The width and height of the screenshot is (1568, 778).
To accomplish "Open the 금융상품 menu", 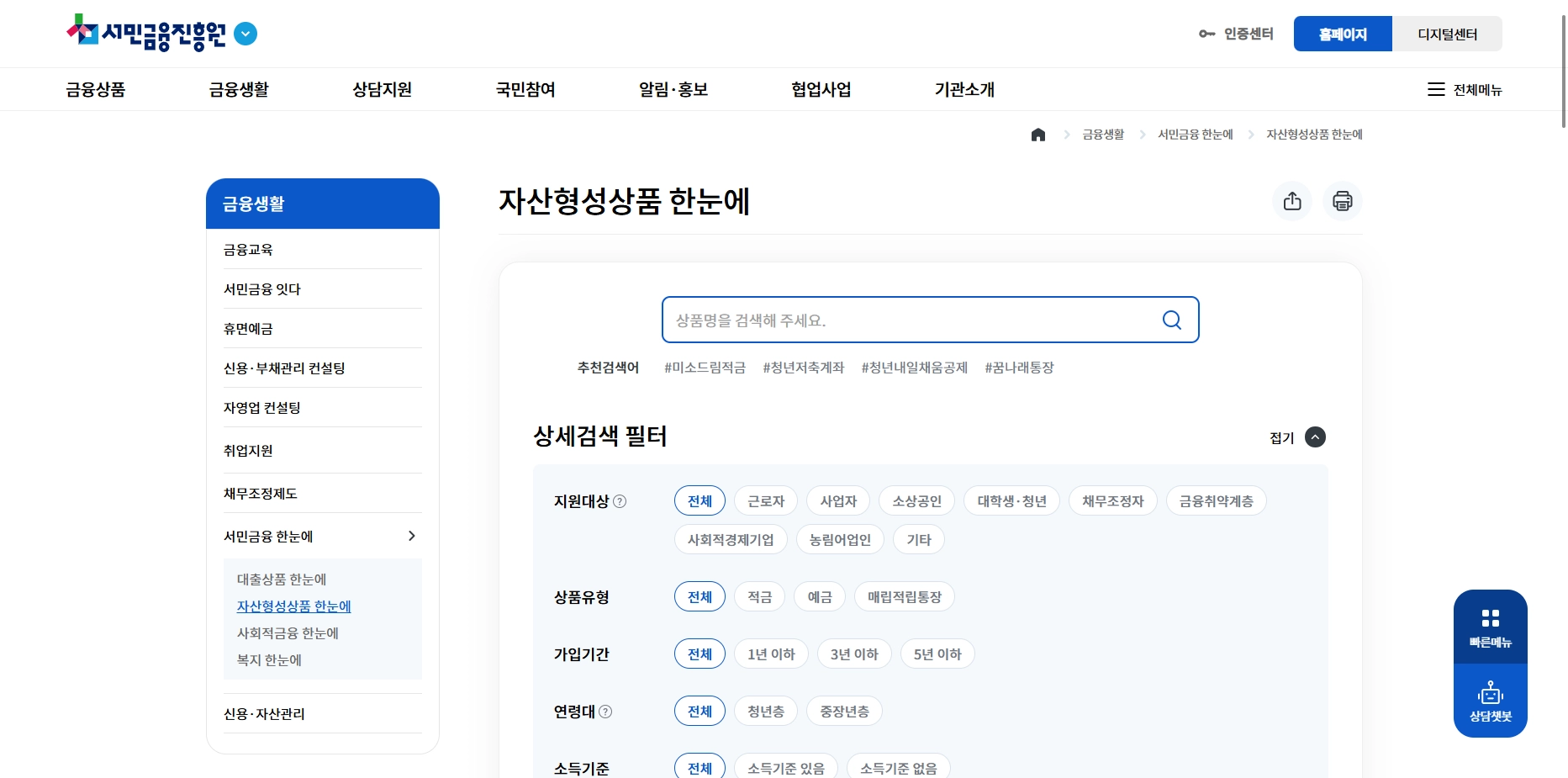I will pyautogui.click(x=96, y=89).
